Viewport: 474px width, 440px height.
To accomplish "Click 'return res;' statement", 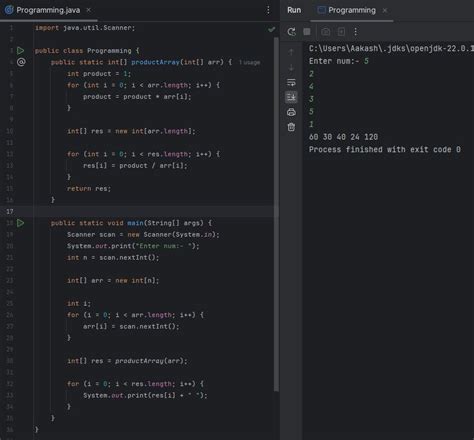I will [x=89, y=188].
